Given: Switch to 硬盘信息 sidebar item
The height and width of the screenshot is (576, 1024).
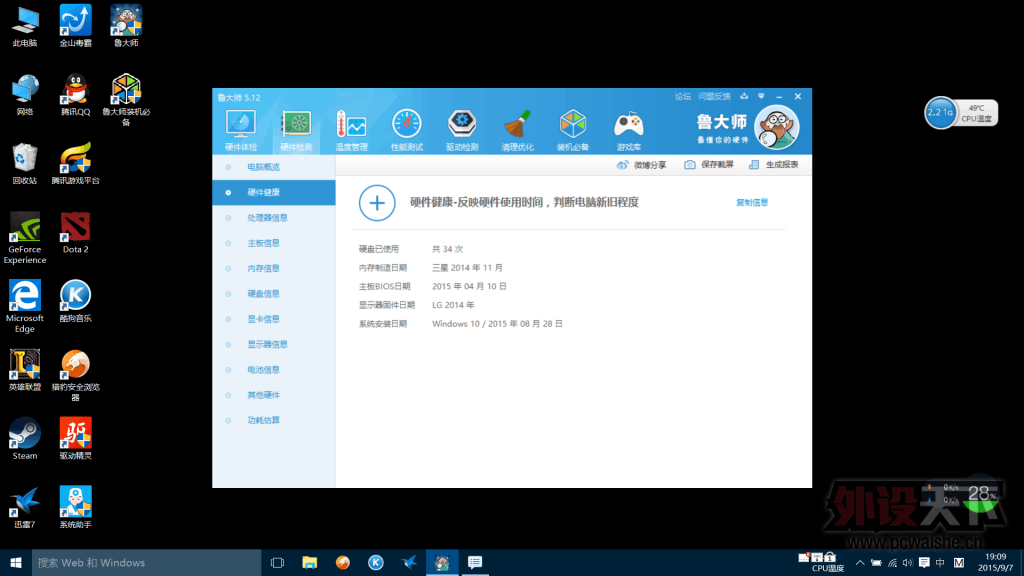Looking at the screenshot, I should pos(263,294).
